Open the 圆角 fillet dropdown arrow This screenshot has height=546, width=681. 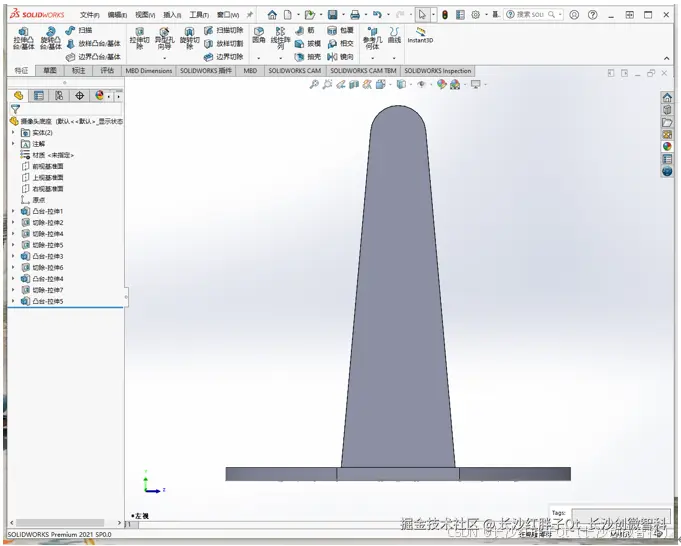[x=259, y=58]
